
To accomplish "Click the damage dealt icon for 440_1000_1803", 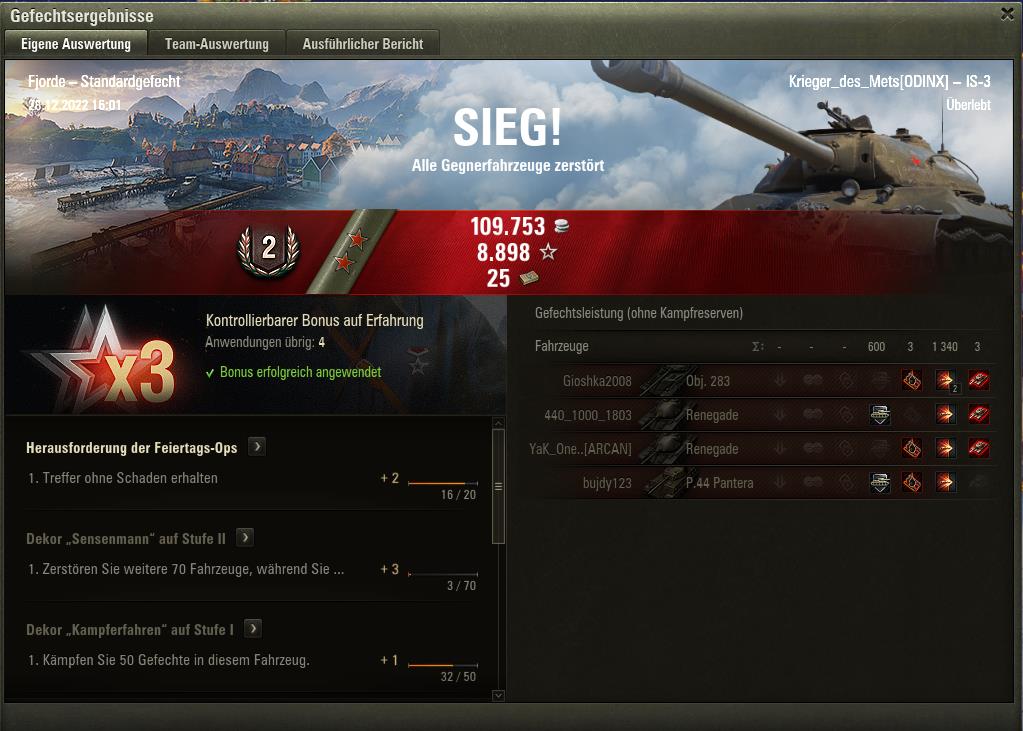I will (945, 414).
